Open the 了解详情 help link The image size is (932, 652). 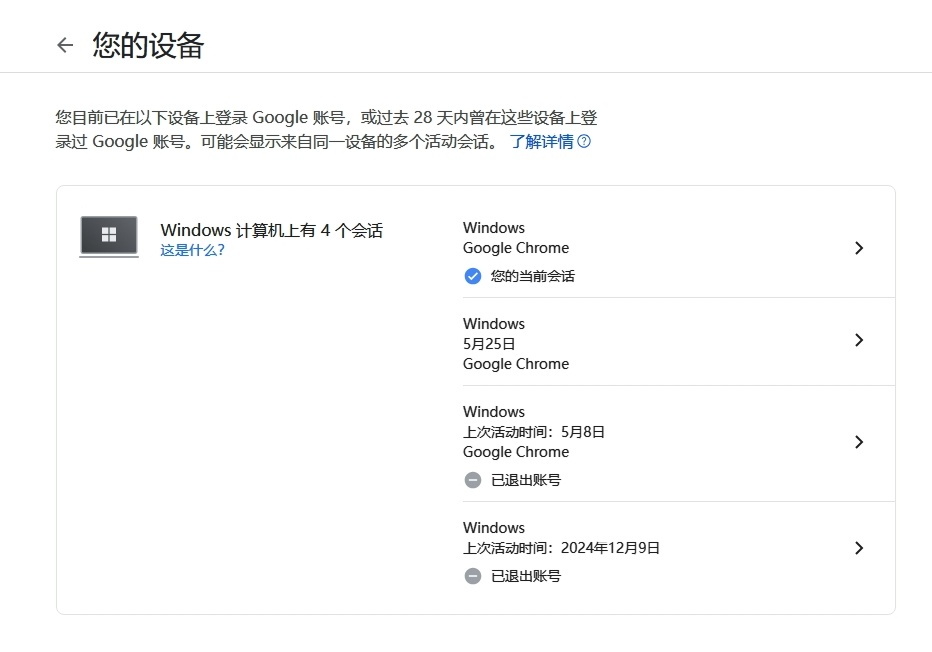(x=541, y=141)
